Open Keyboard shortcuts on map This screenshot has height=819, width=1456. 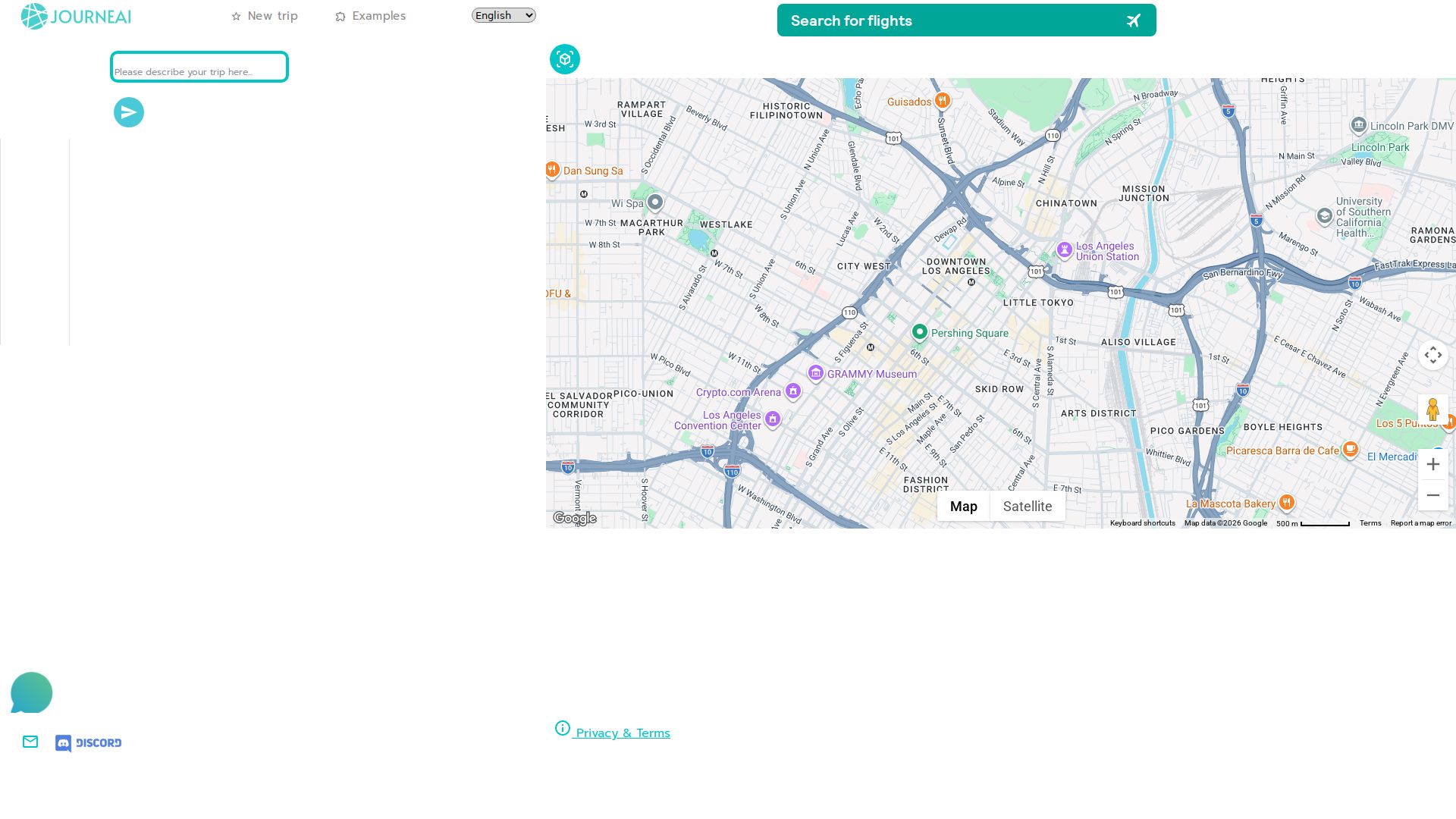coord(1142,523)
